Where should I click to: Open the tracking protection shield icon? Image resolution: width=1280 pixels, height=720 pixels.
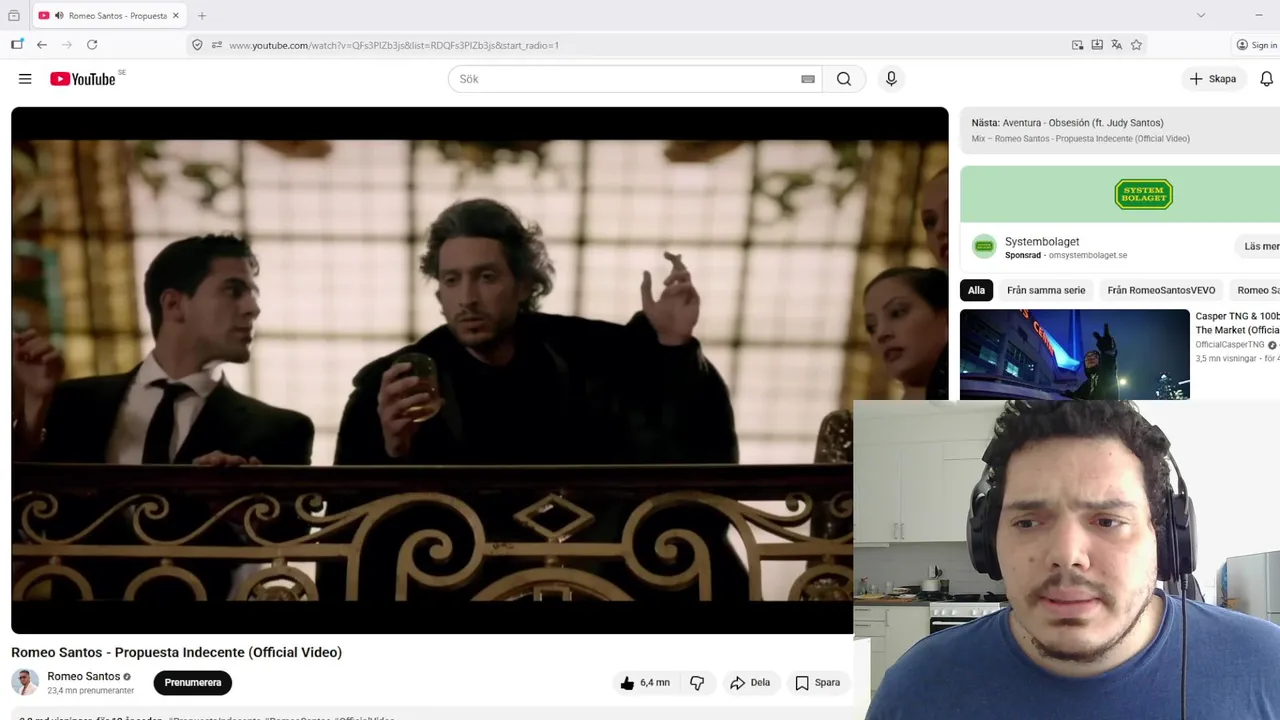(x=197, y=45)
